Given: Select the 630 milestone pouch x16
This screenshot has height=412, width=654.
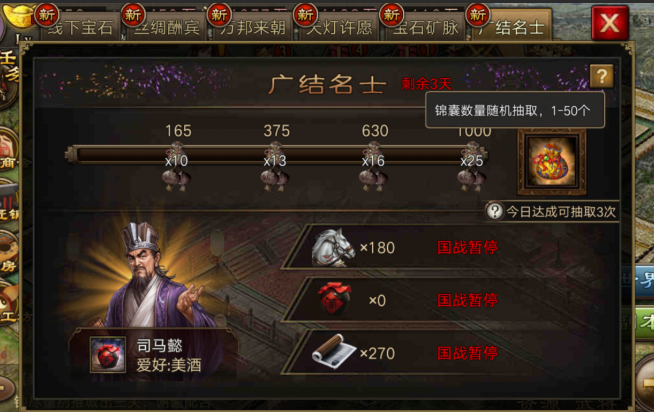Looking at the screenshot, I should [x=373, y=167].
